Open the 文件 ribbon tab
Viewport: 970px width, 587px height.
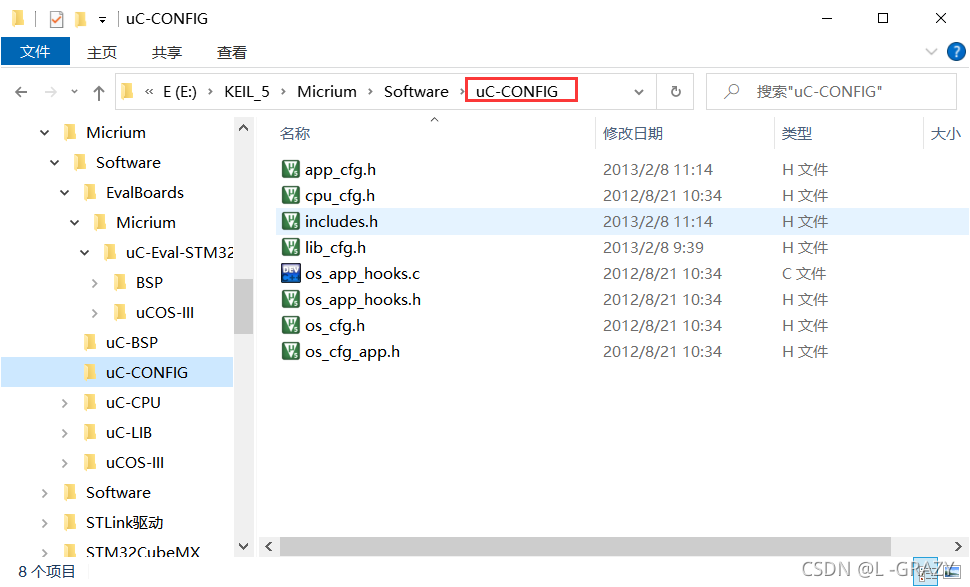tap(35, 51)
